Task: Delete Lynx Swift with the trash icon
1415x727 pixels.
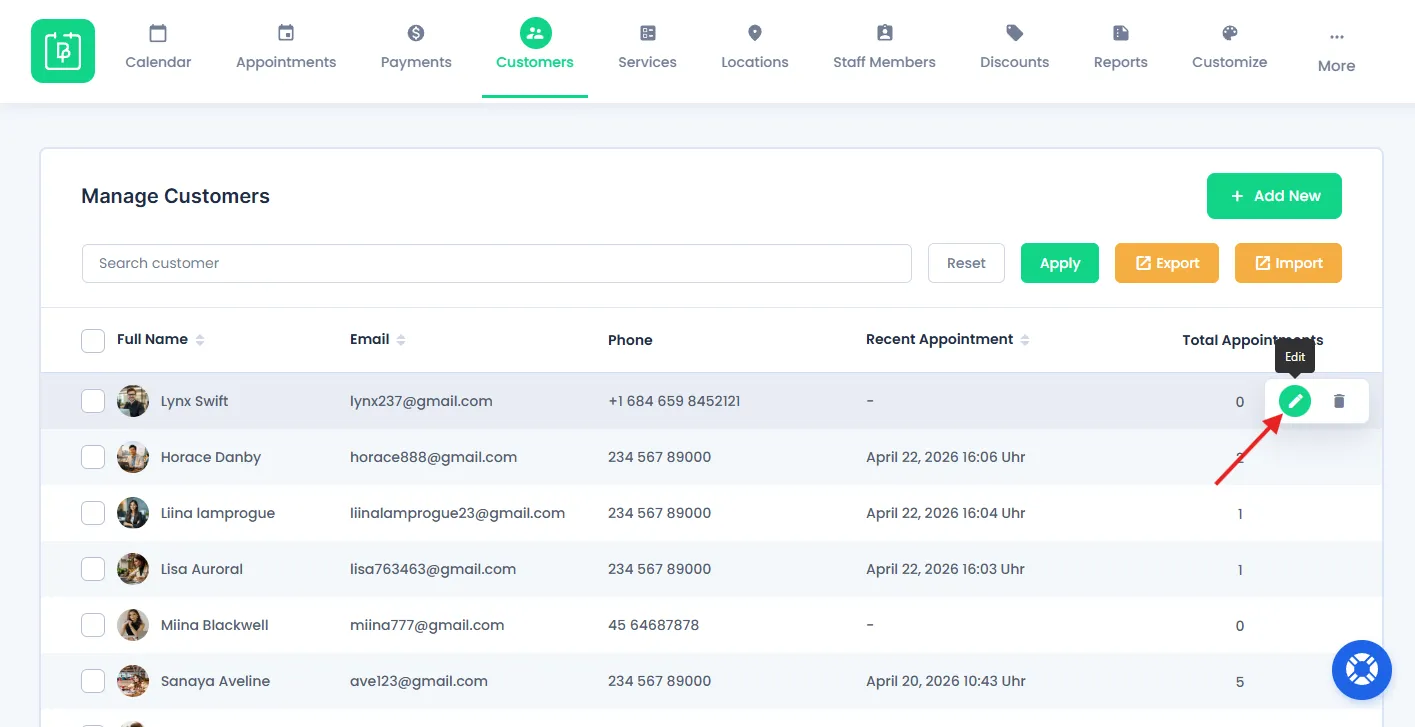Action: pyautogui.click(x=1339, y=401)
